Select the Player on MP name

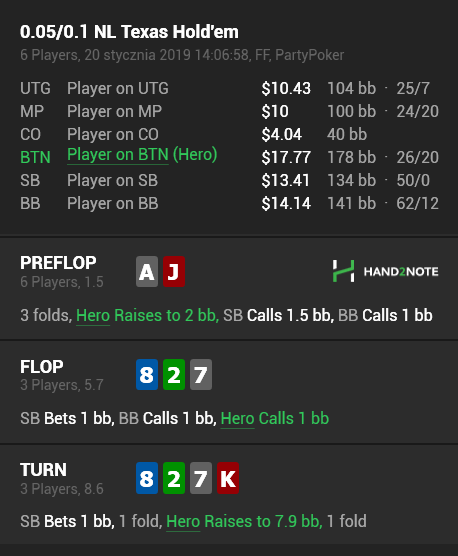pyautogui.click(x=114, y=111)
